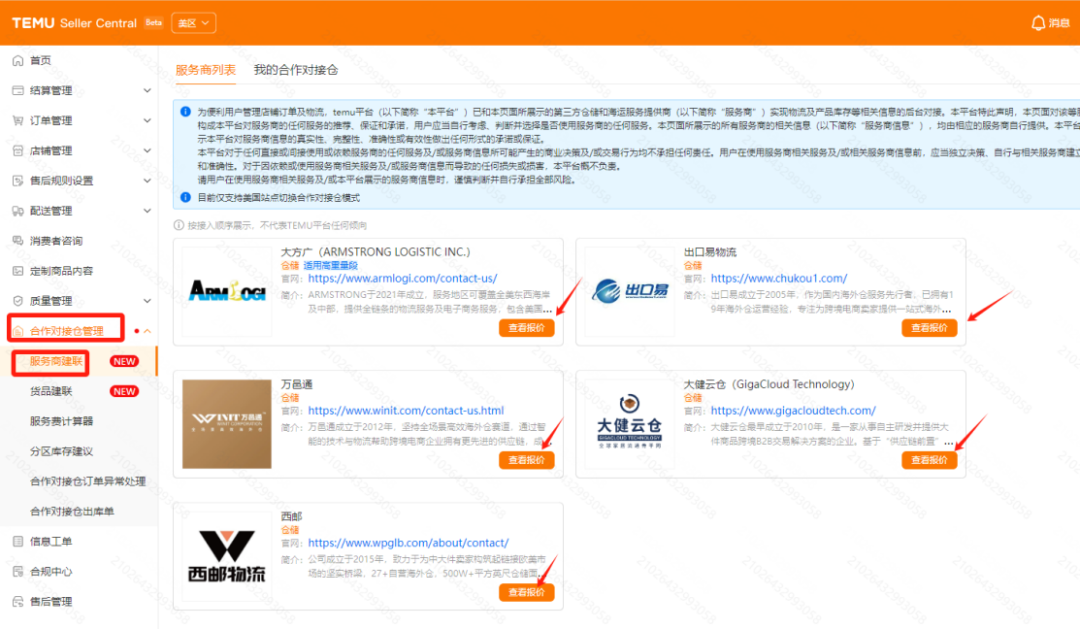1080x629 pixels.
Task: Click the 售后规则设置 icon
Action: [x=18, y=181]
